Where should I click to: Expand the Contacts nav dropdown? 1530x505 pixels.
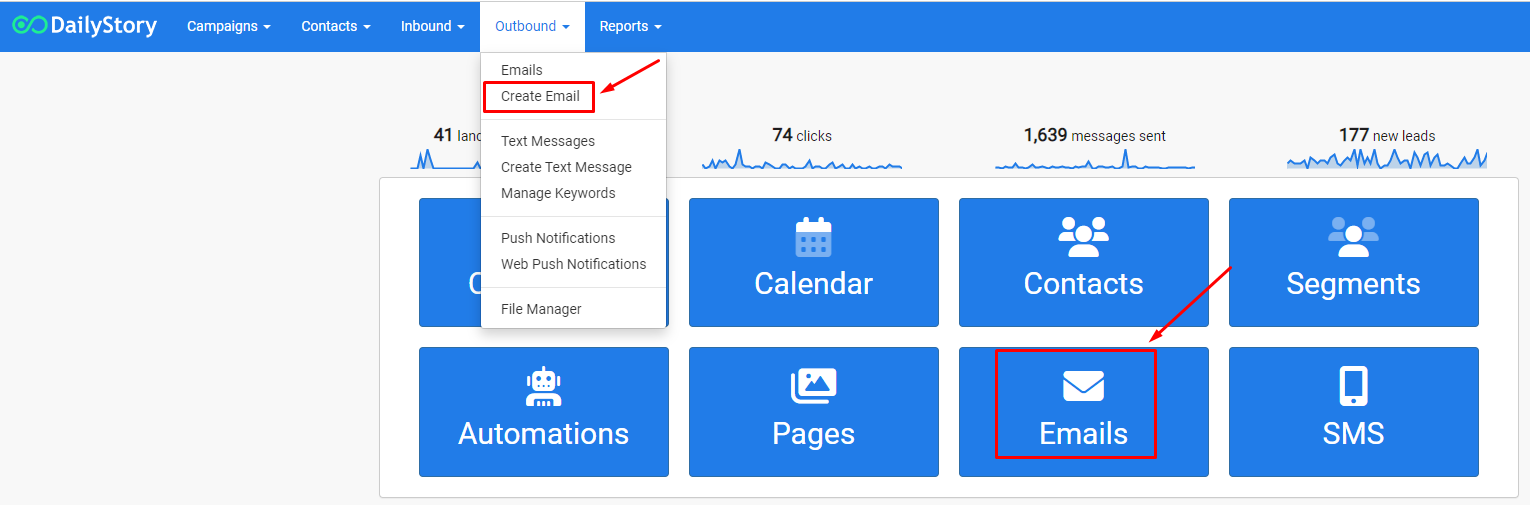[336, 27]
